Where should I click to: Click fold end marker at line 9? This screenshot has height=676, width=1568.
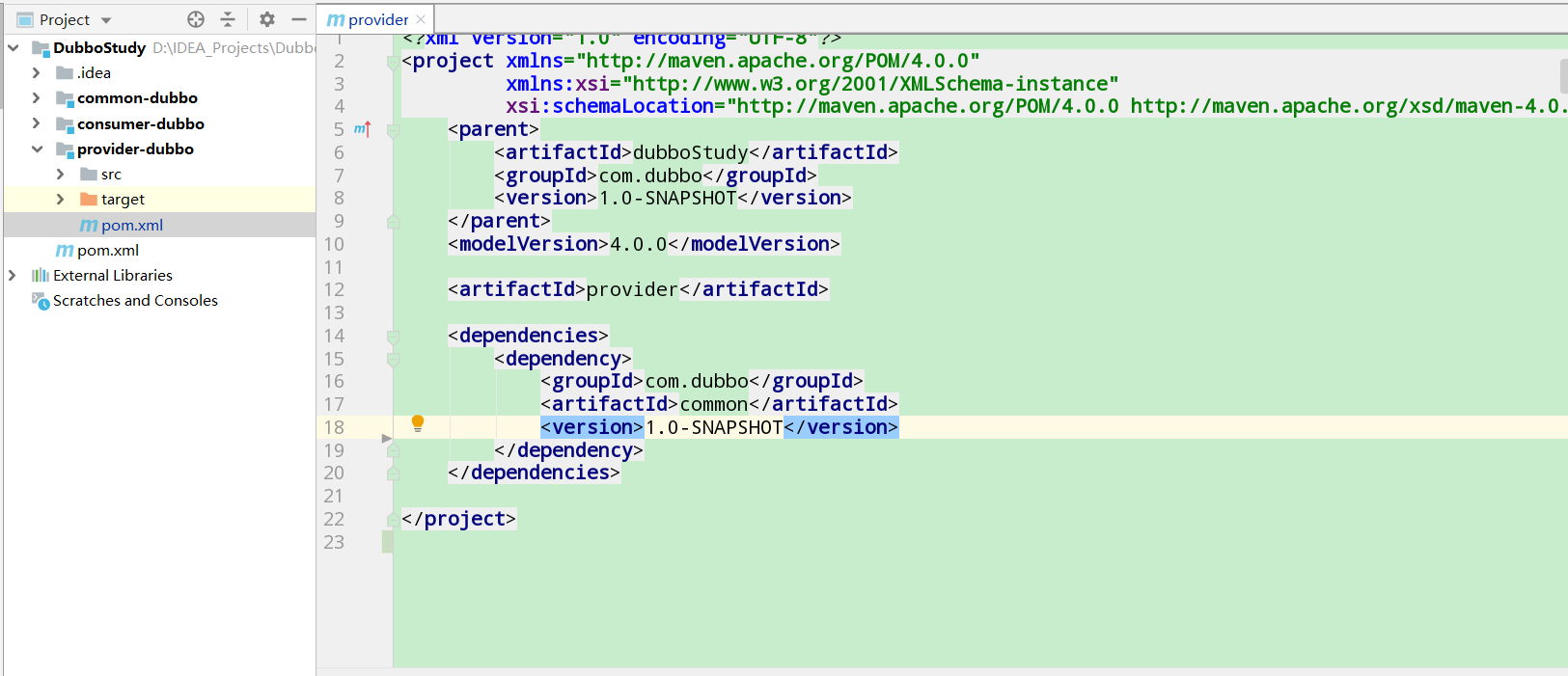pyautogui.click(x=393, y=222)
